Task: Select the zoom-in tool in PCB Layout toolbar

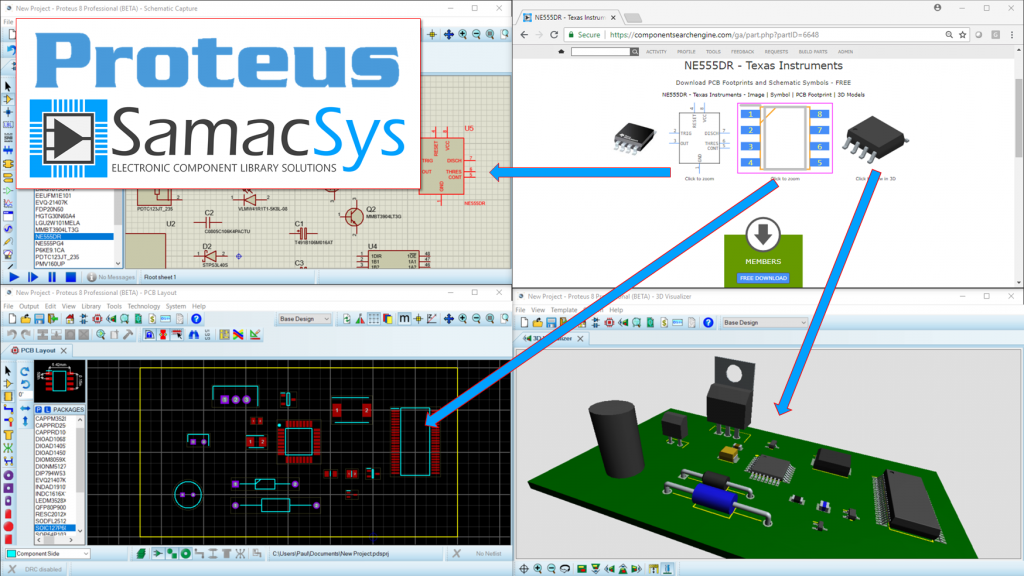Action: click(x=462, y=318)
